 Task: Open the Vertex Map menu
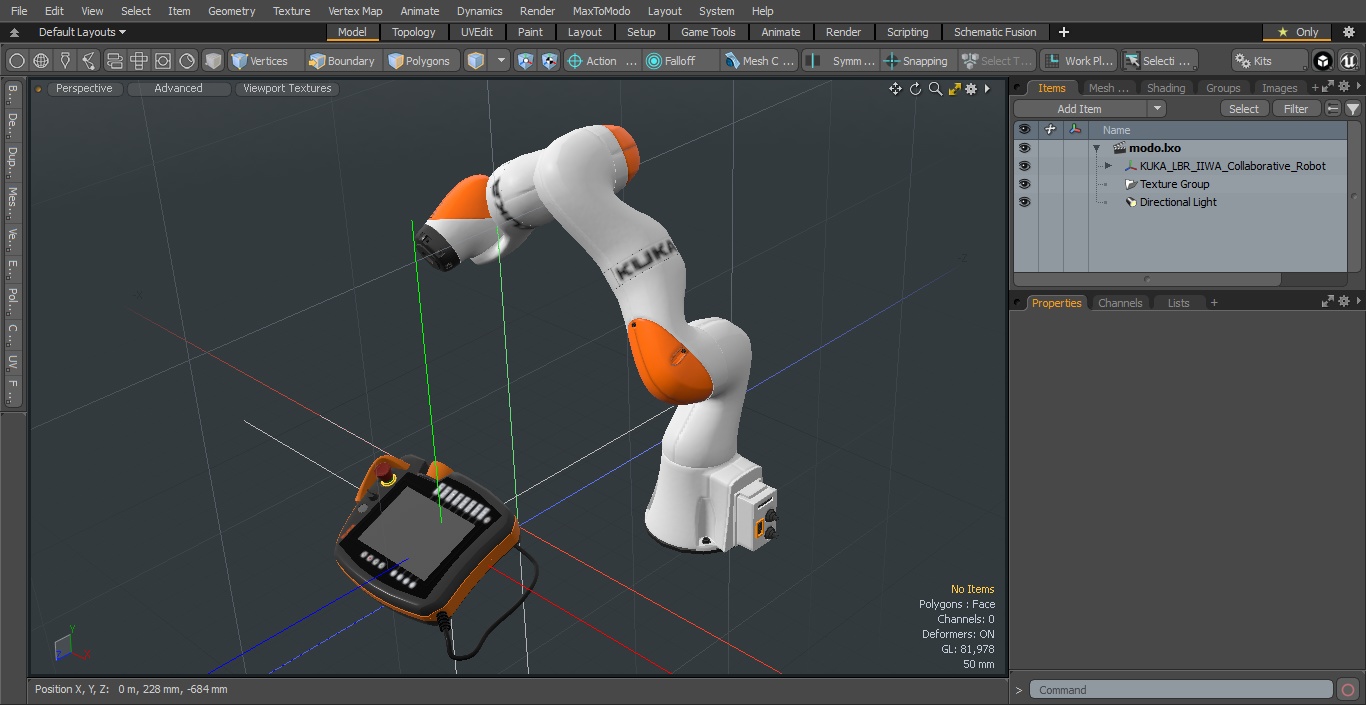[355, 11]
